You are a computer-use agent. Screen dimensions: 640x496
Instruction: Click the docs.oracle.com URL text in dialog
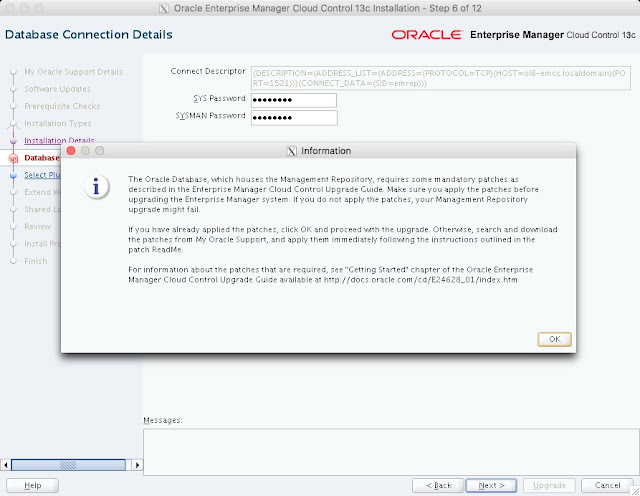pos(420,280)
